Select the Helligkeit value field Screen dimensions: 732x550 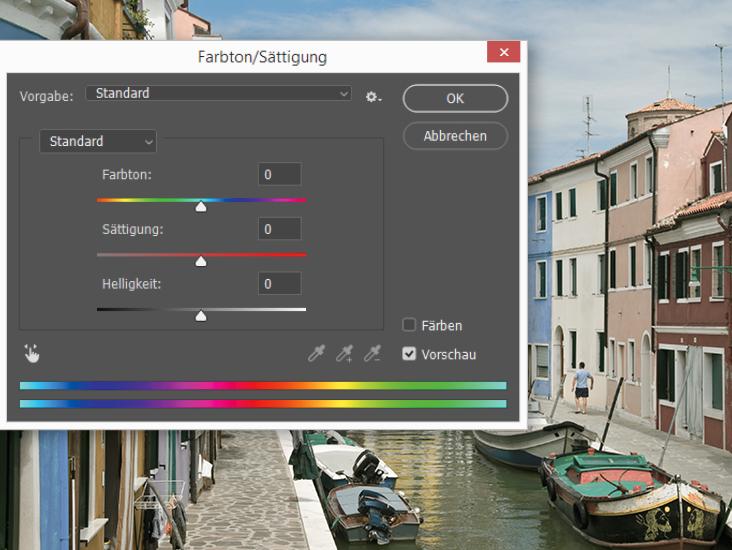(x=279, y=284)
